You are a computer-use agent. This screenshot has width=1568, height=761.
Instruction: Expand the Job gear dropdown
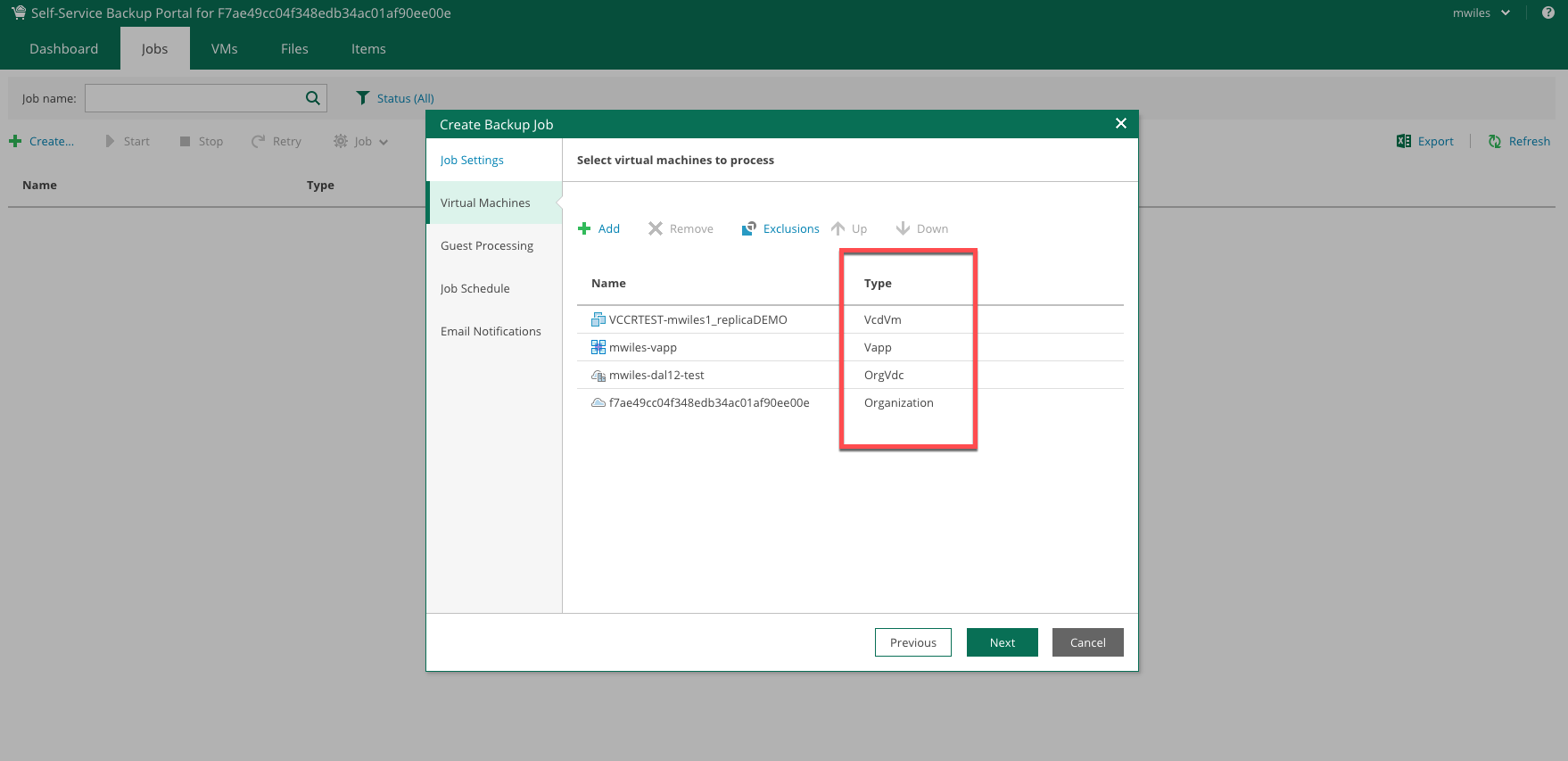tap(361, 142)
